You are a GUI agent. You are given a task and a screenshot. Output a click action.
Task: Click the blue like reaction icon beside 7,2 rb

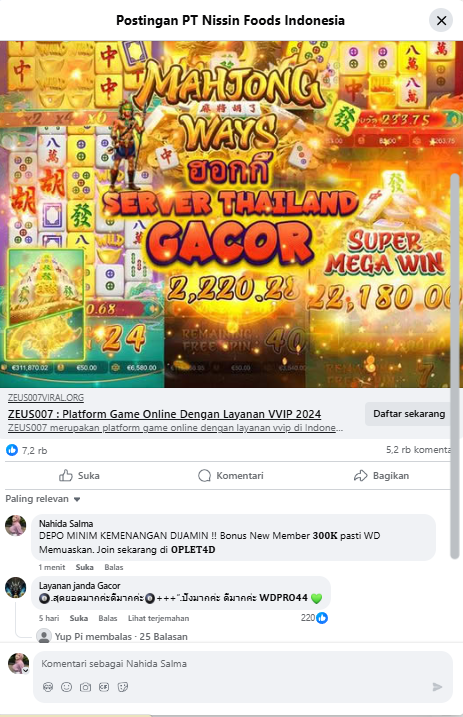pos(12,450)
